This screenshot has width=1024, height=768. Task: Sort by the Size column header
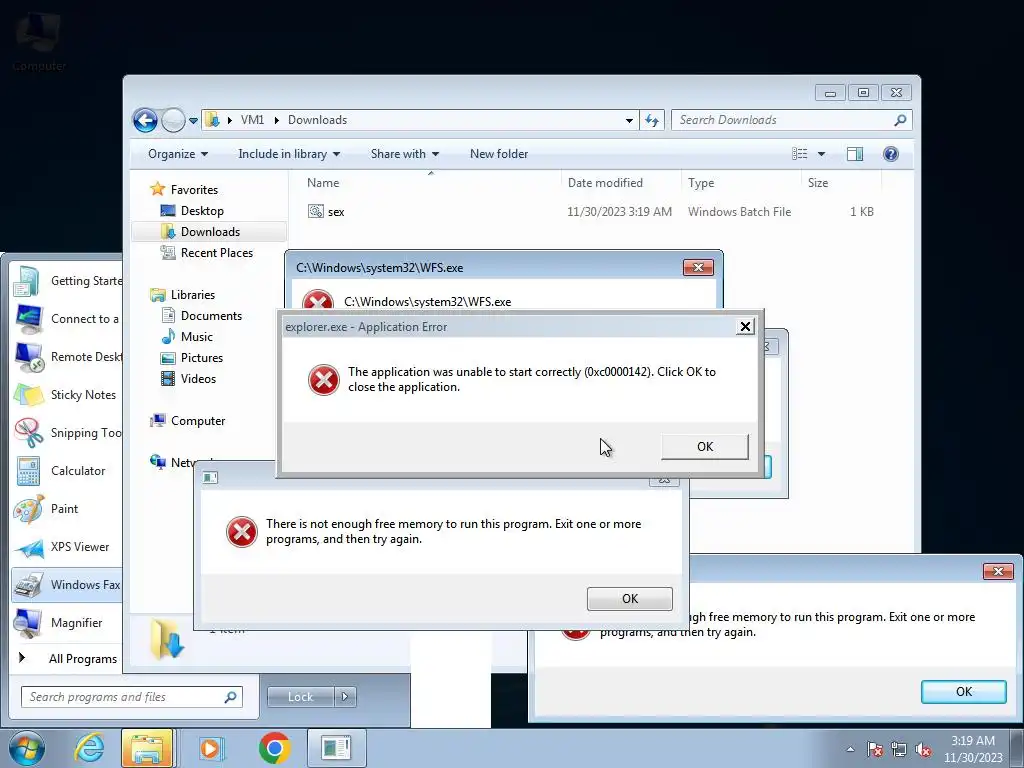[x=818, y=183]
